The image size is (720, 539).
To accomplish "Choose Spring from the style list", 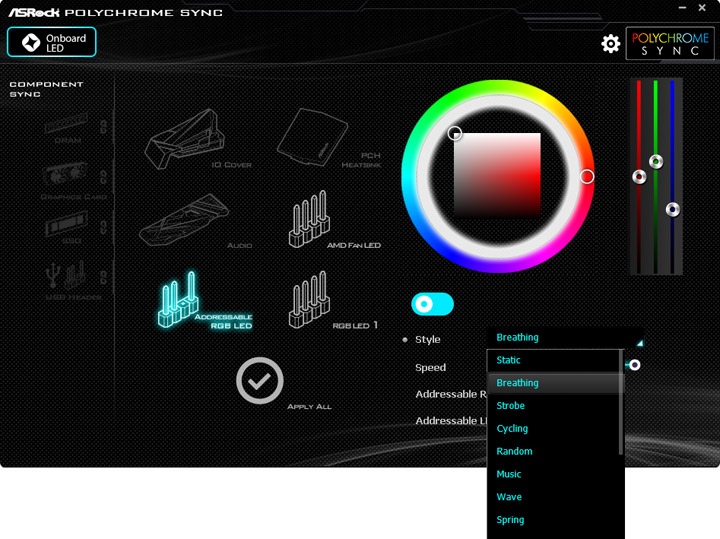I will 553,520.
